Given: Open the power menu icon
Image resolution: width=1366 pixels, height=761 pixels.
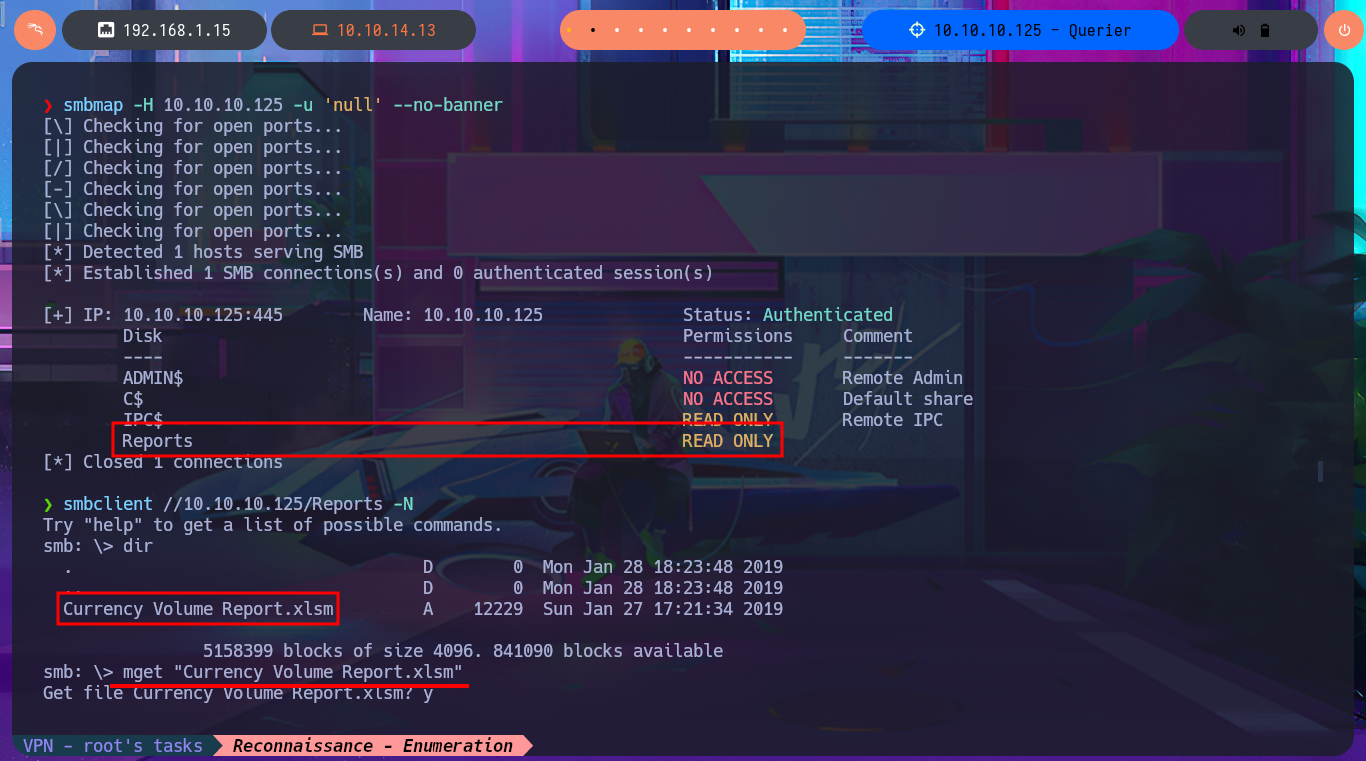Looking at the screenshot, I should (x=1343, y=30).
